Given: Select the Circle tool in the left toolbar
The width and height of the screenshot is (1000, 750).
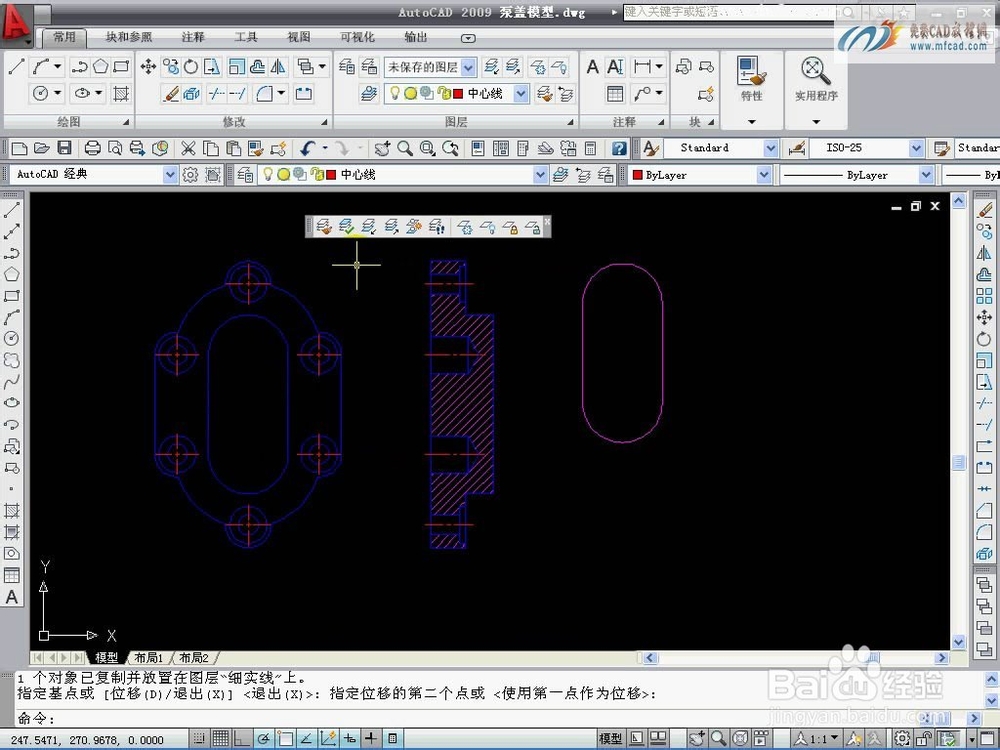Looking at the screenshot, I should coord(11,338).
